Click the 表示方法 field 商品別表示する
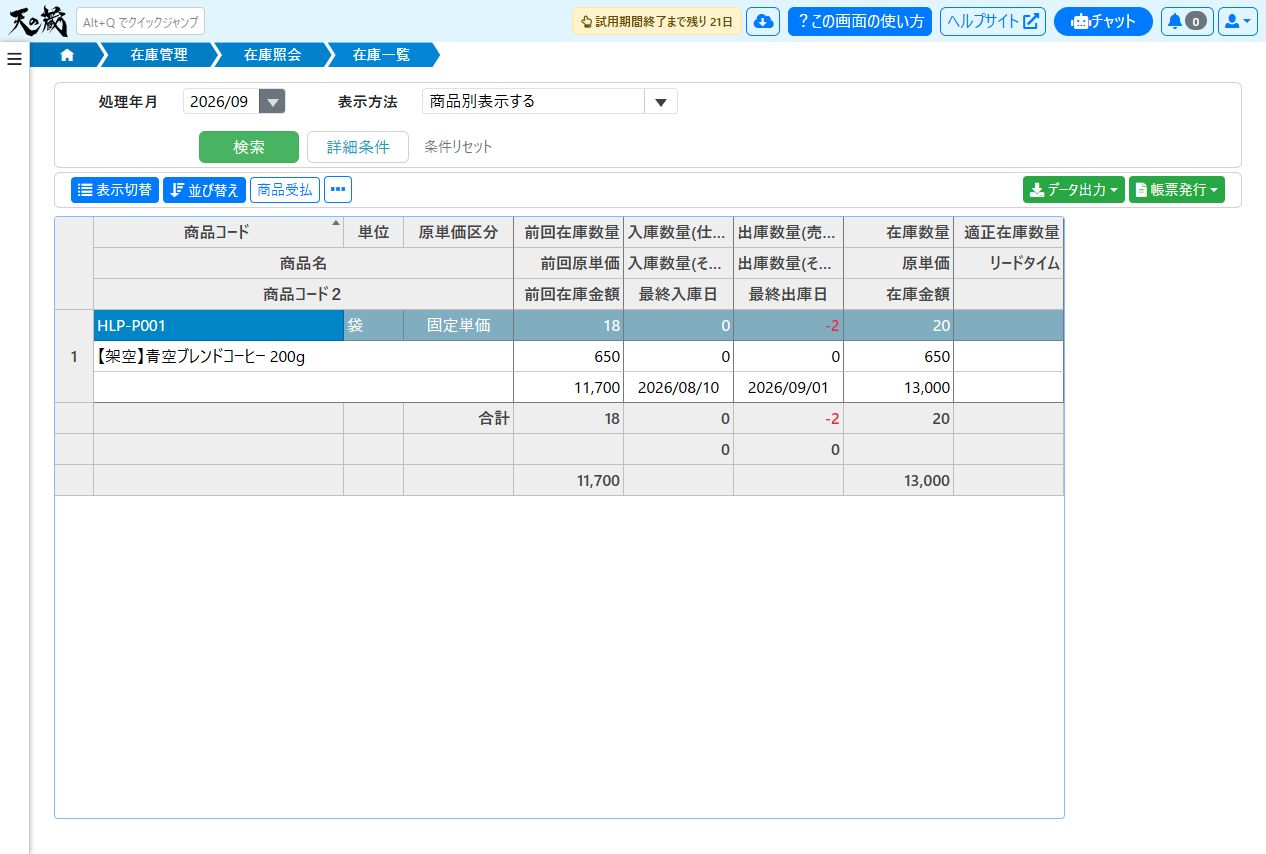This screenshot has width=1266, height=854. coord(534,101)
